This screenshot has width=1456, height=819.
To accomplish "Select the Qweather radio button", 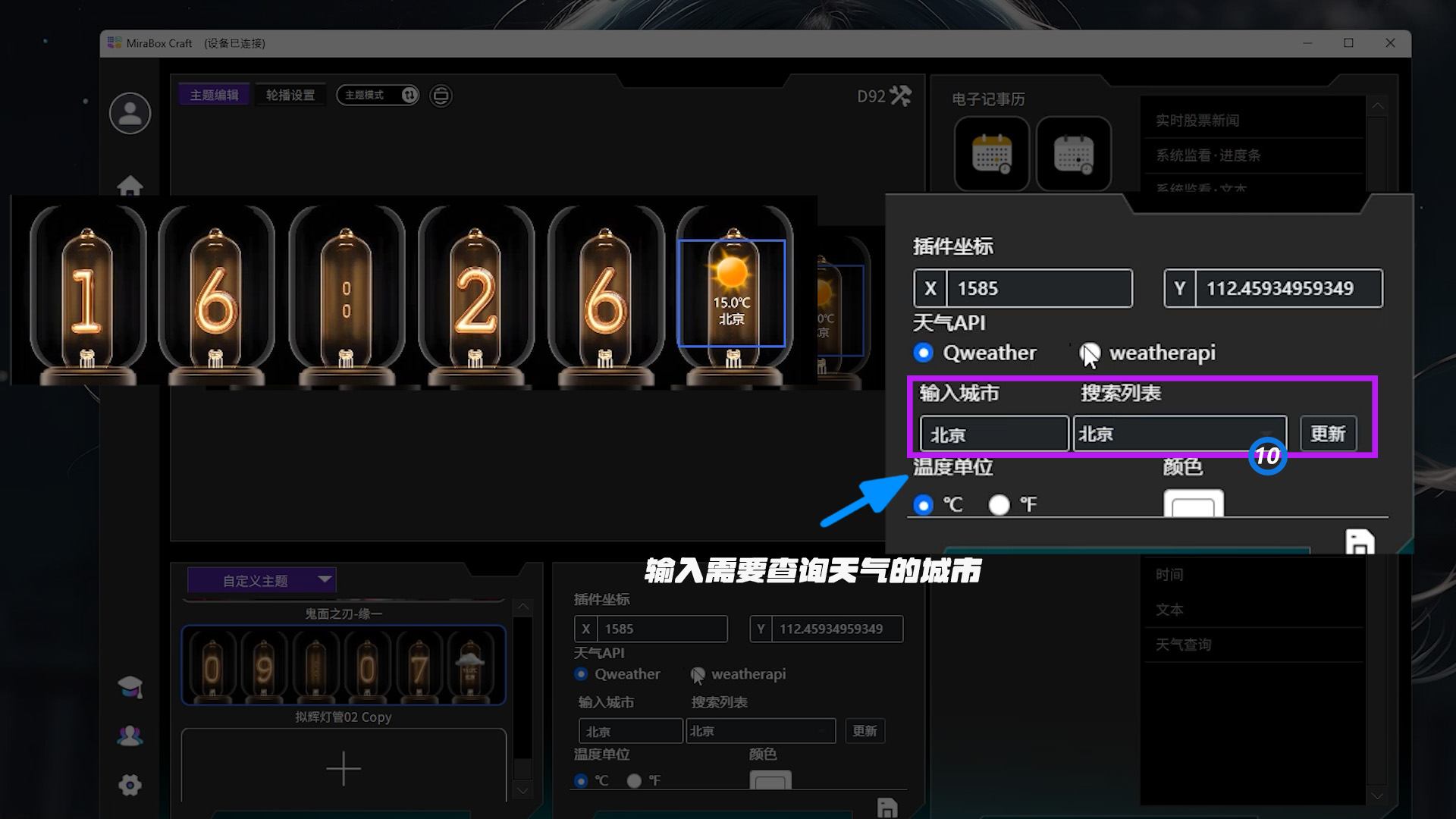I will click(923, 353).
